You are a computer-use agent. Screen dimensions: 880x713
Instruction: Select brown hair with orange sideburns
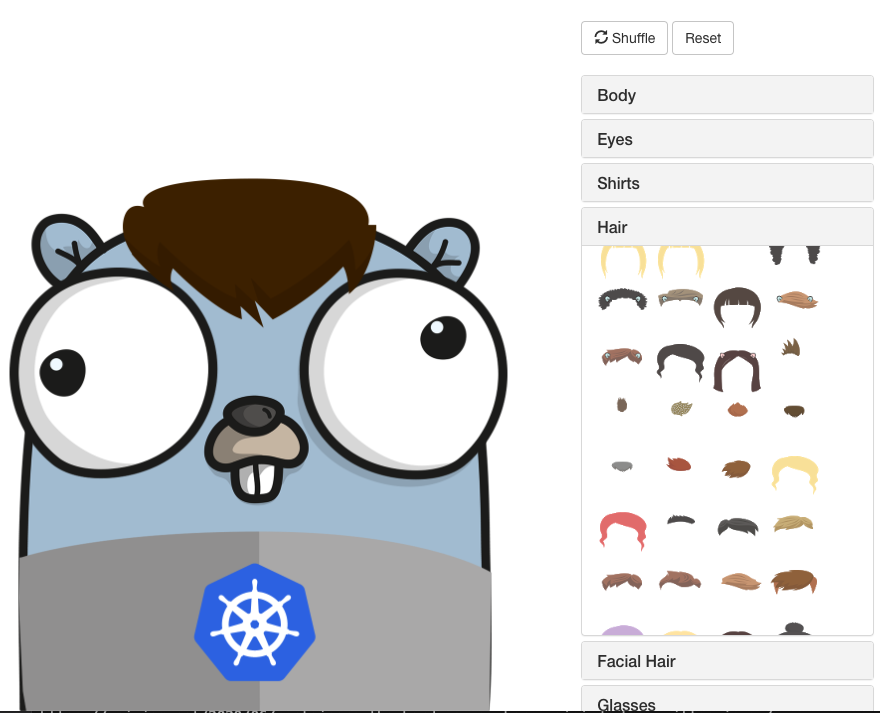(794, 582)
